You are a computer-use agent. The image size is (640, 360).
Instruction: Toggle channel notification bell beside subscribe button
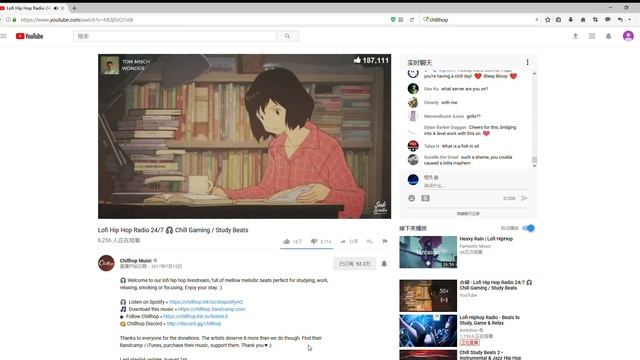[x=384, y=264]
